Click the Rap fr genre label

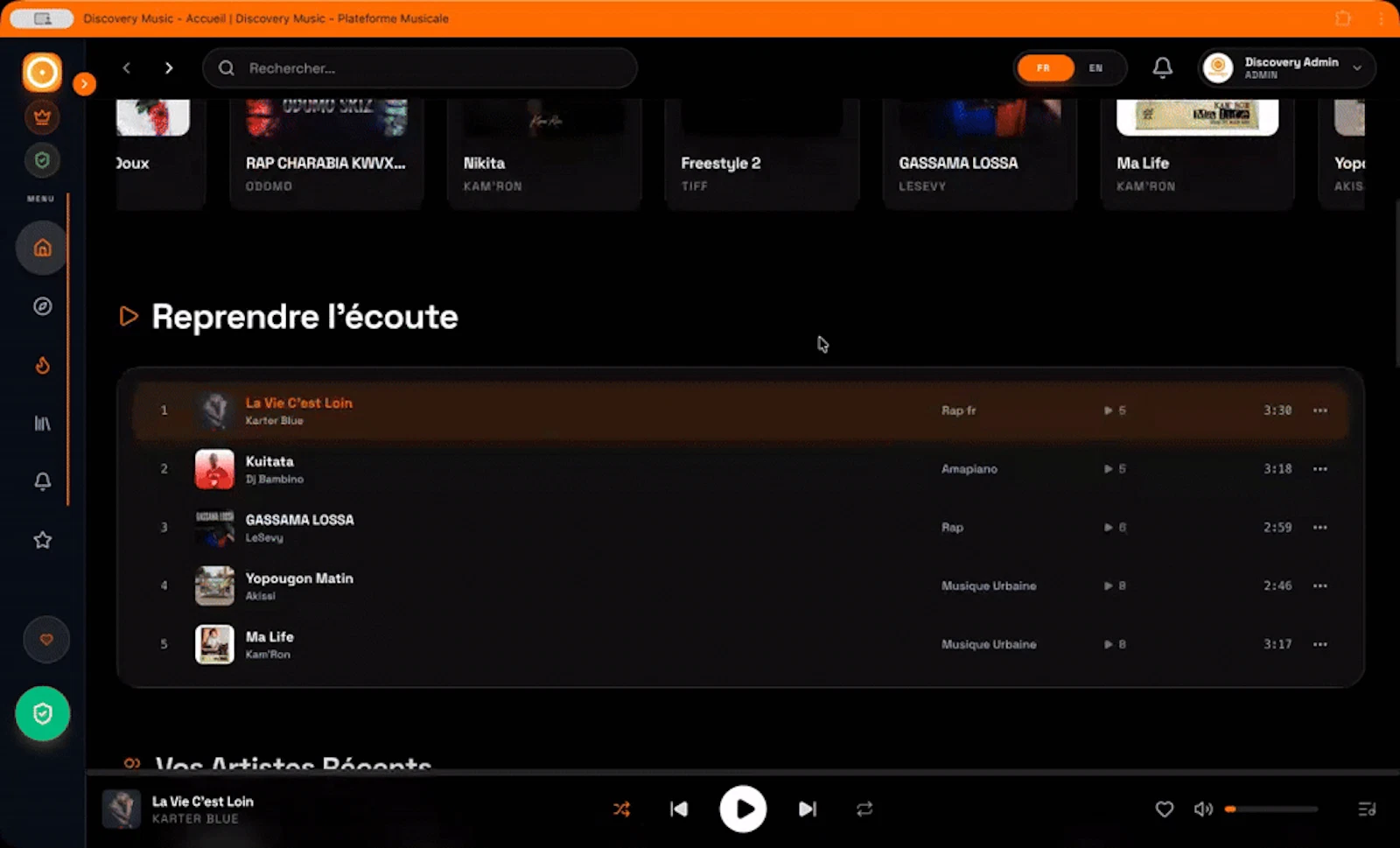coord(958,410)
